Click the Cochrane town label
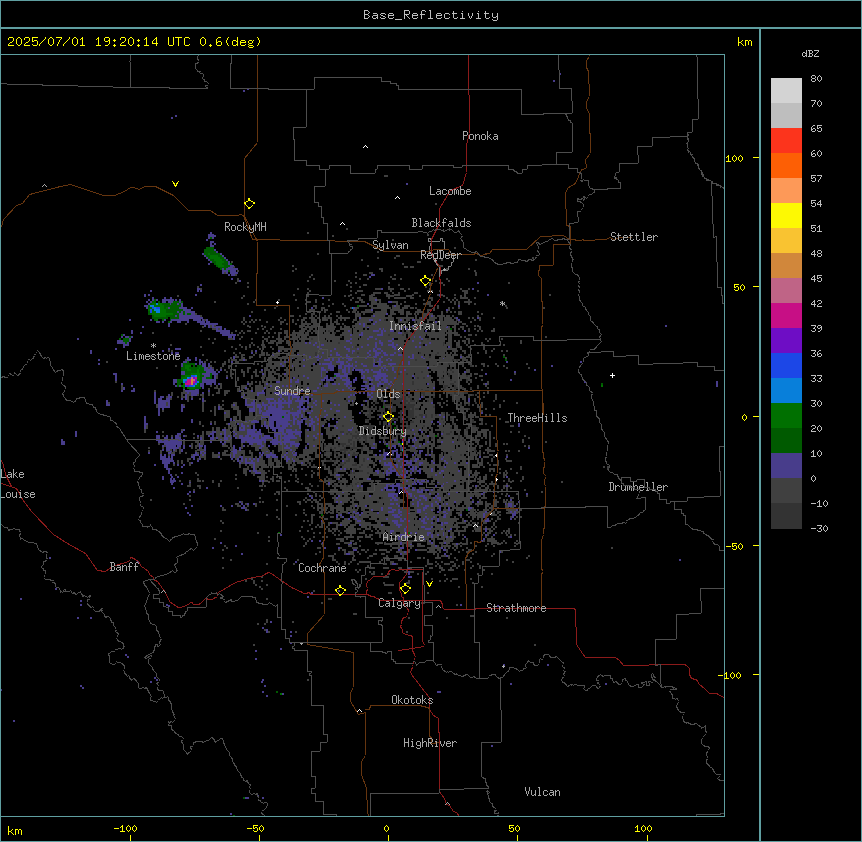This screenshot has height=842, width=862. pyautogui.click(x=322, y=568)
